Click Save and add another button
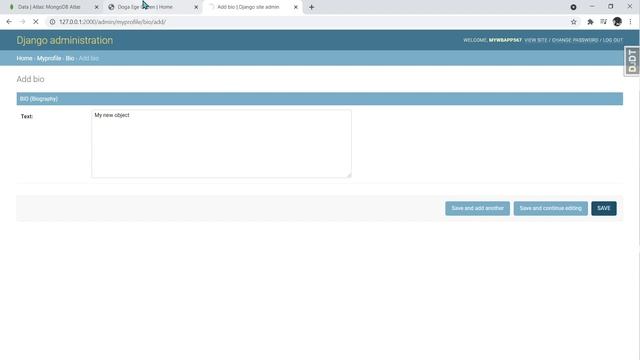The width and height of the screenshot is (640, 360). click(x=478, y=208)
